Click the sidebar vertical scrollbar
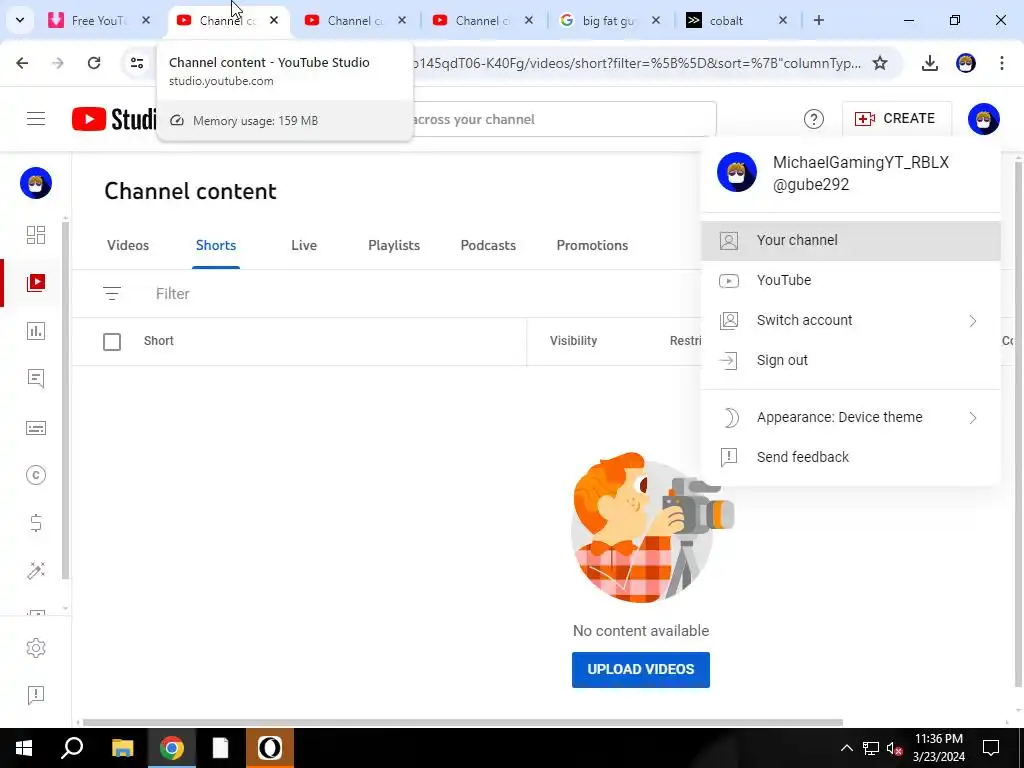Viewport: 1024px width, 768px height. point(65,400)
